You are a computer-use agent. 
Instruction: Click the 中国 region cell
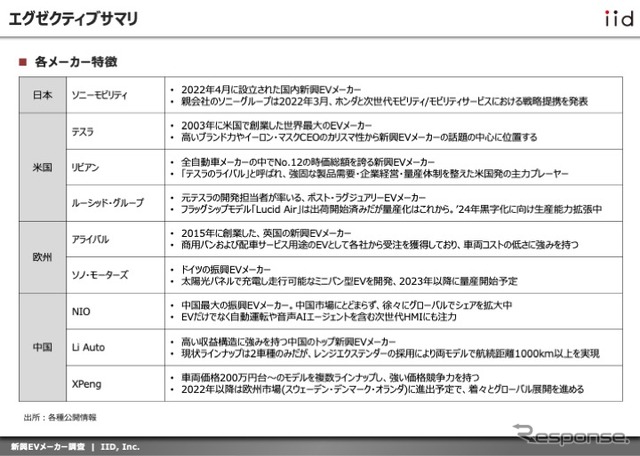click(42, 347)
